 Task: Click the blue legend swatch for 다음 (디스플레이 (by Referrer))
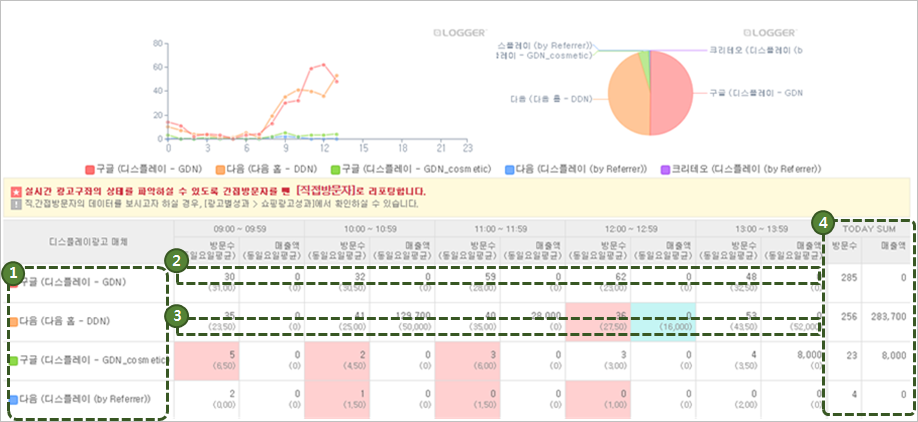508,170
